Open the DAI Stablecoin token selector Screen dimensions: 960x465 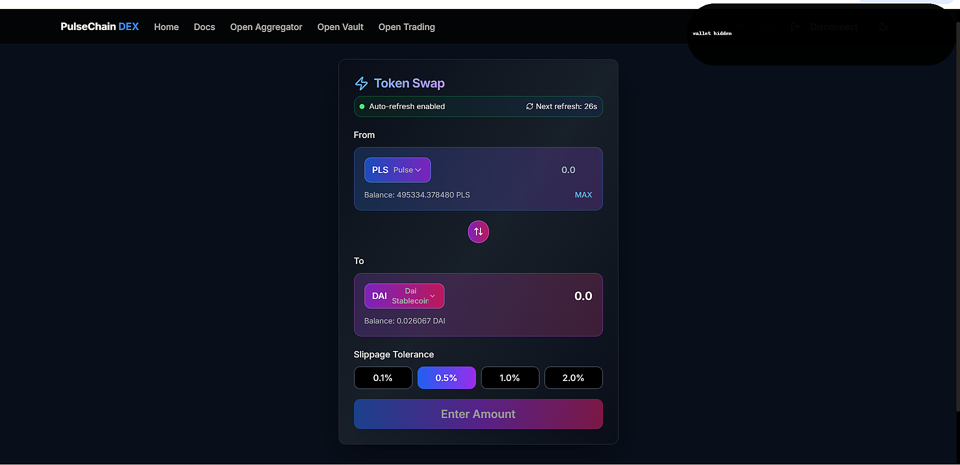[x=404, y=296]
